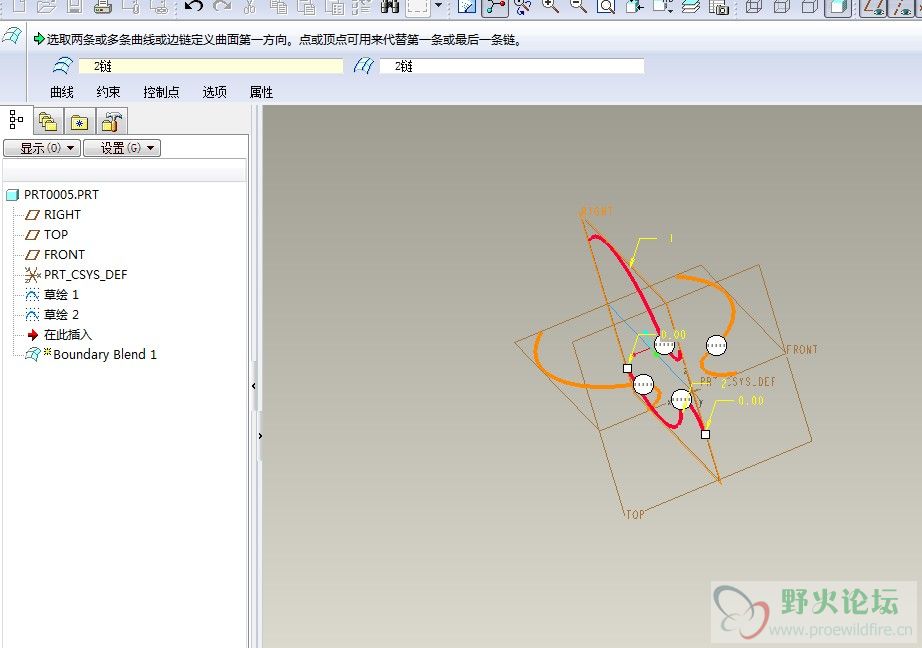This screenshot has height=648, width=922.
Task: Switch to Folder Browser navigator tab
Action: coord(48,122)
